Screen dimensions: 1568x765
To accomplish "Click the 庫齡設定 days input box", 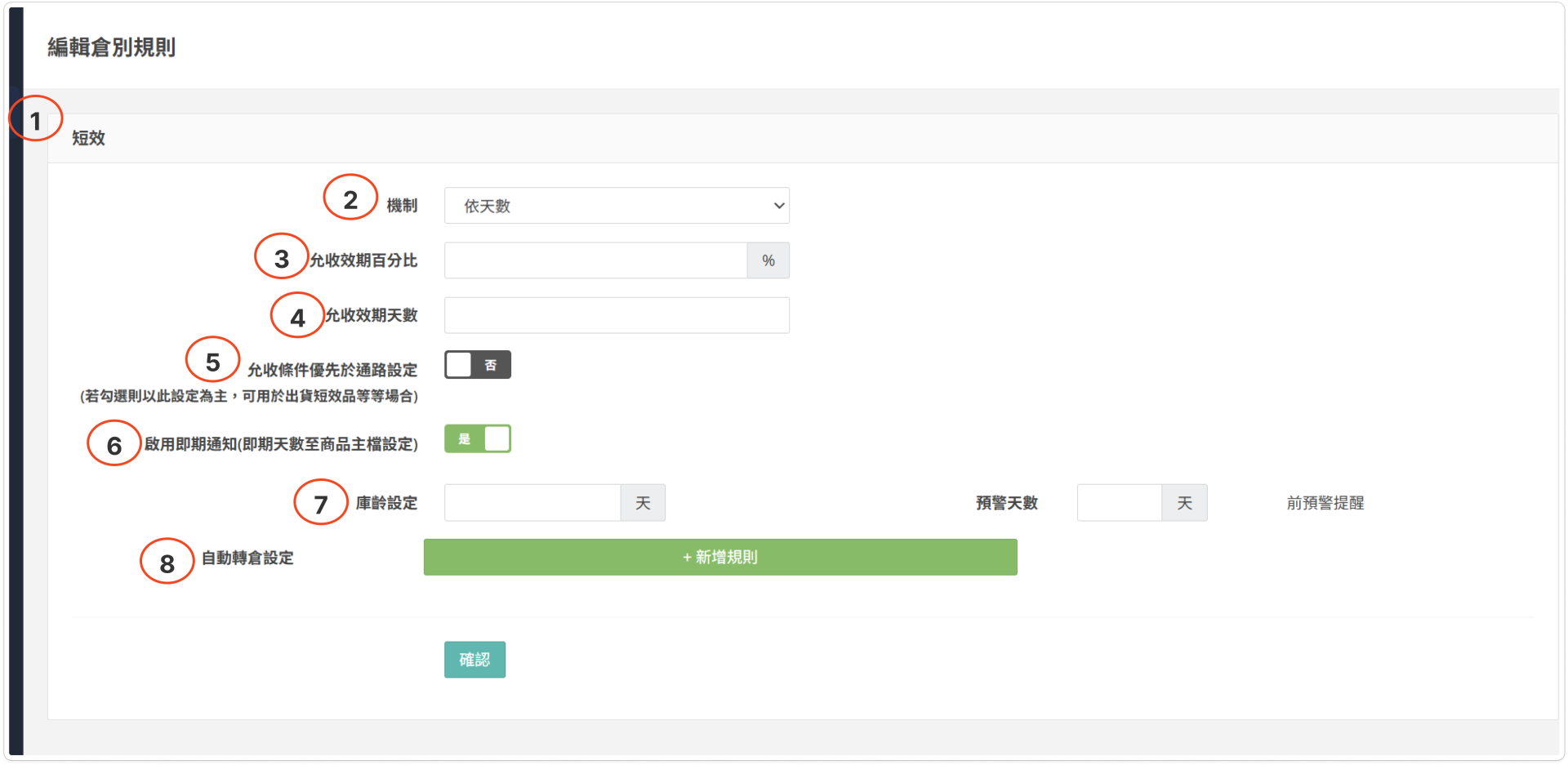I will pyautogui.click(x=532, y=503).
